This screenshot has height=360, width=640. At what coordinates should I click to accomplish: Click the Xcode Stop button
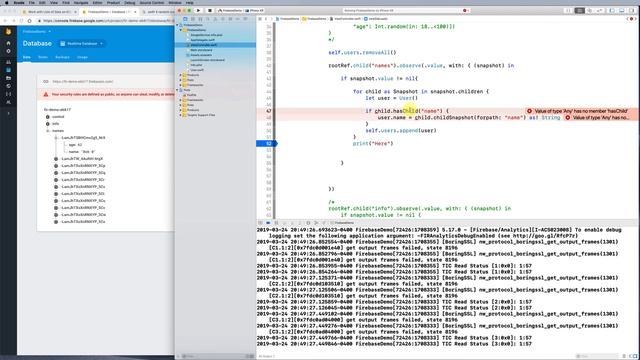(x=210, y=10)
